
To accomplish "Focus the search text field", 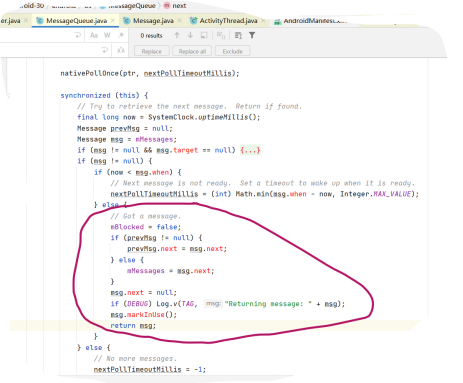I will 37,35.
